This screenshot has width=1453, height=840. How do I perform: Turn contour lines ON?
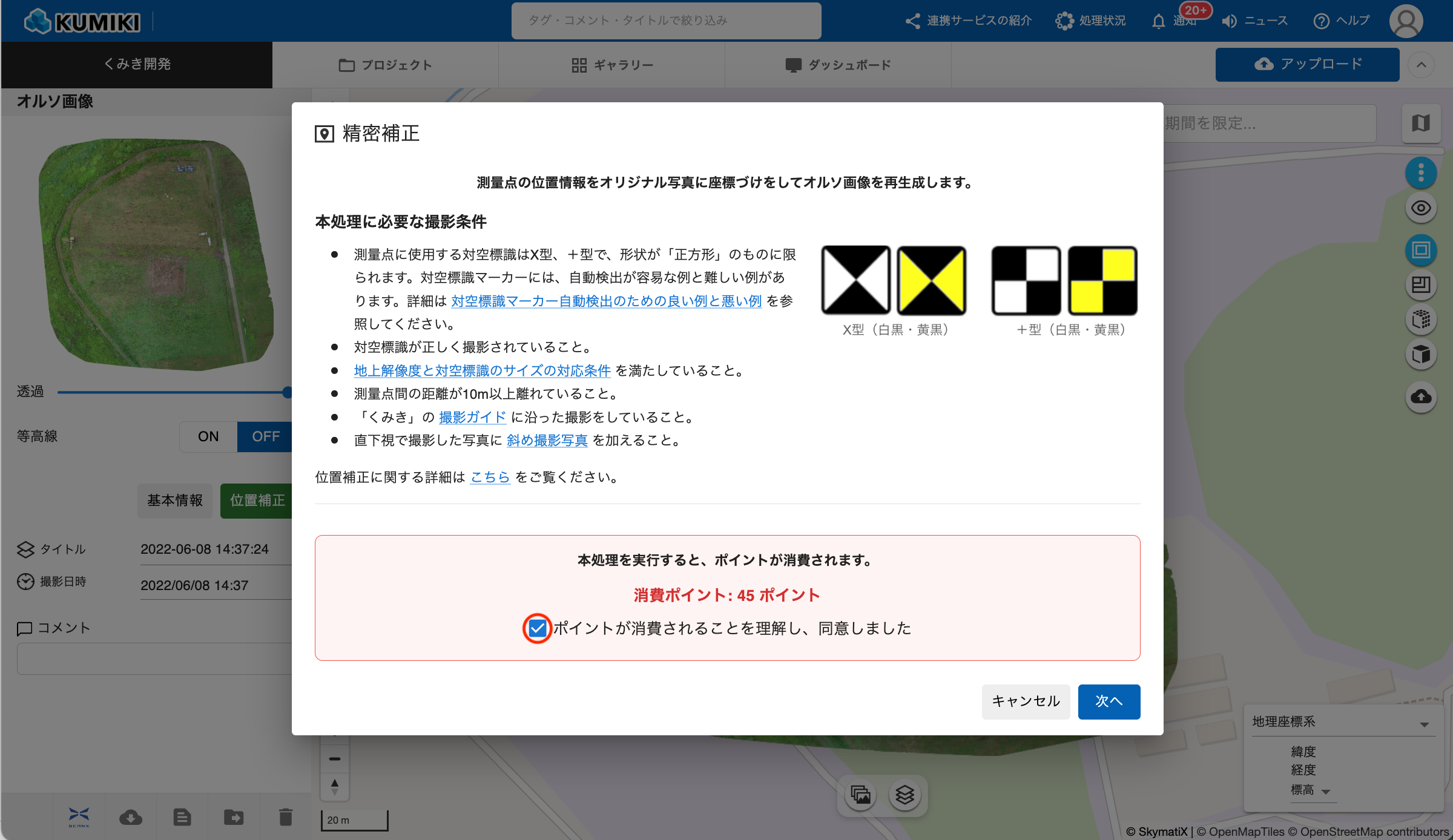pos(208,436)
